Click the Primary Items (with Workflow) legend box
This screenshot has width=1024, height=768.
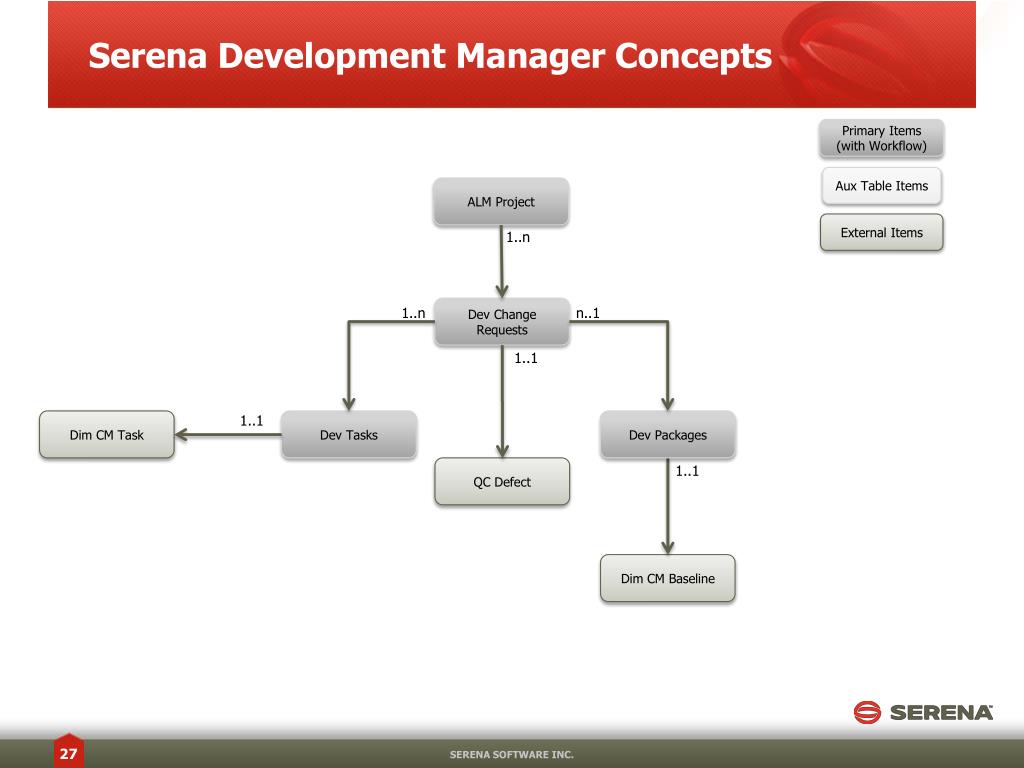(881, 138)
